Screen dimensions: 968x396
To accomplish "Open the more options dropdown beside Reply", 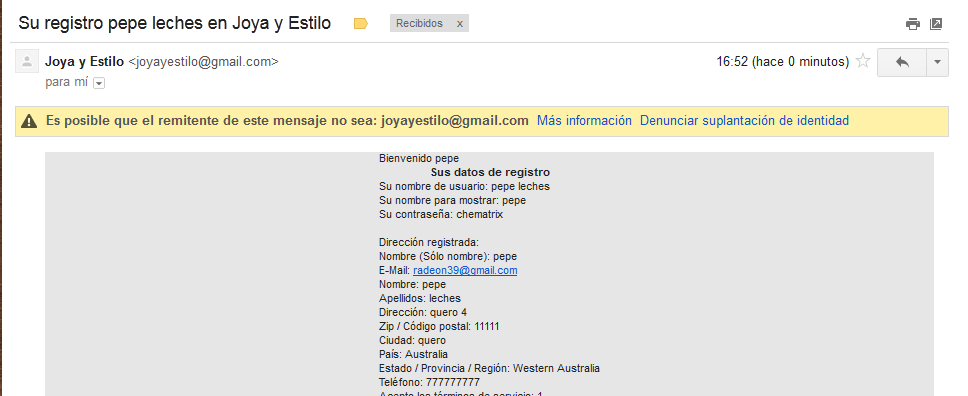I will pos(937,62).
